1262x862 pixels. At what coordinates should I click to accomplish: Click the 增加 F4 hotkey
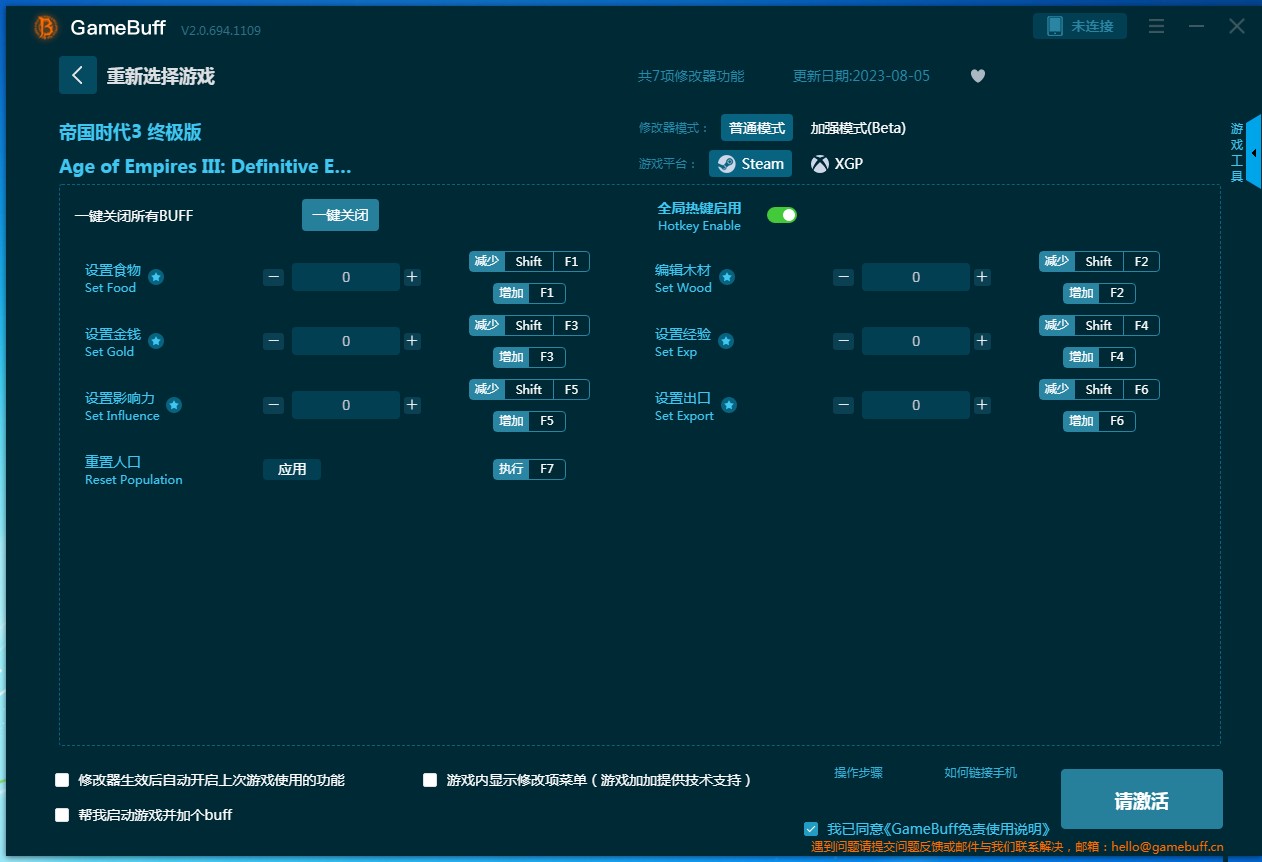pyautogui.click(x=1099, y=357)
